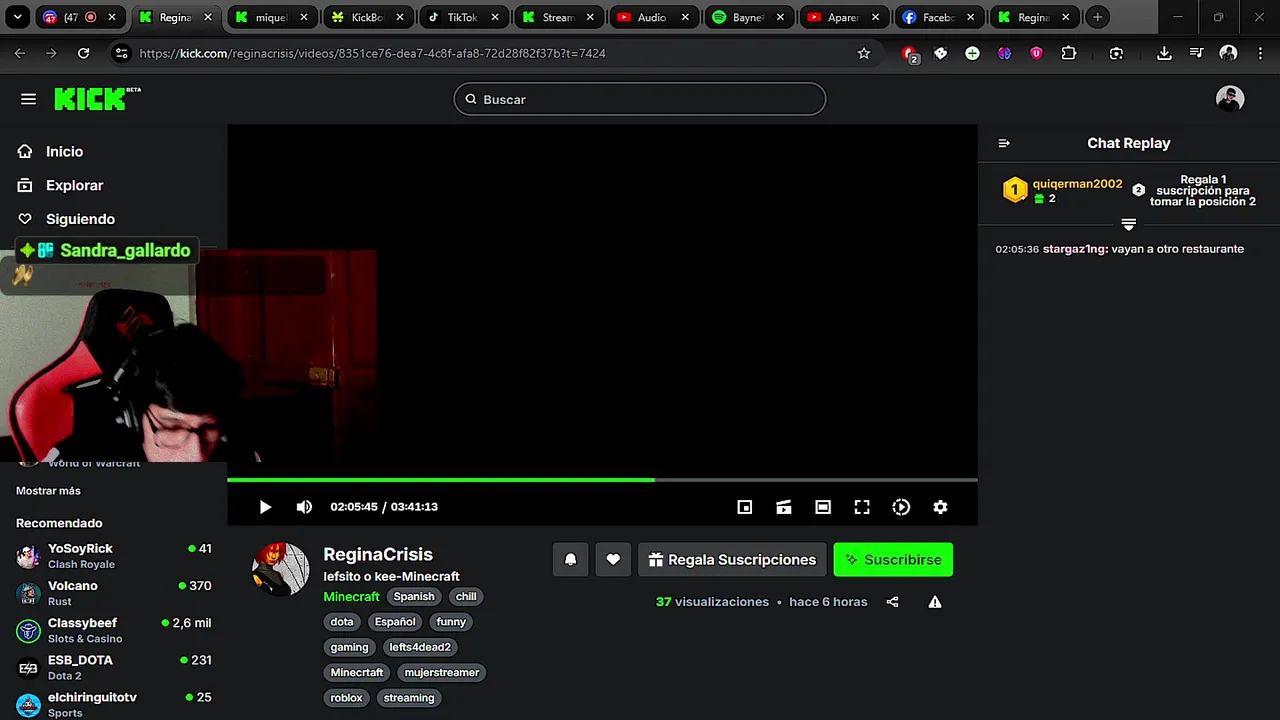Image resolution: width=1280 pixels, height=720 pixels.
Task: Switch to the TikTok tab
Action: tap(463, 17)
